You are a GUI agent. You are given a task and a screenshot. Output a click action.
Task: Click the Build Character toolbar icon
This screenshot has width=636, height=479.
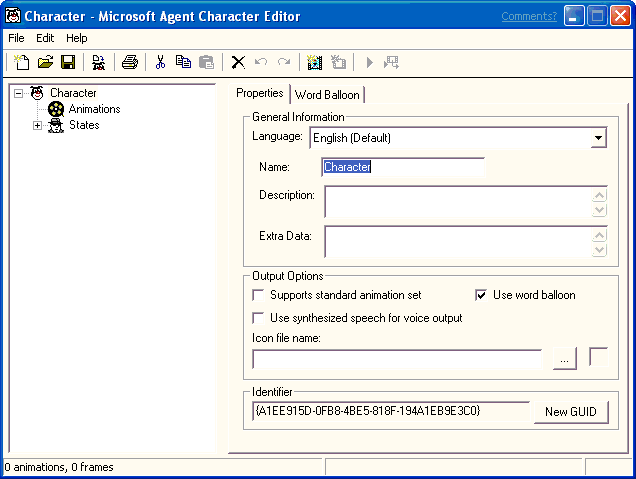[x=98, y=62]
